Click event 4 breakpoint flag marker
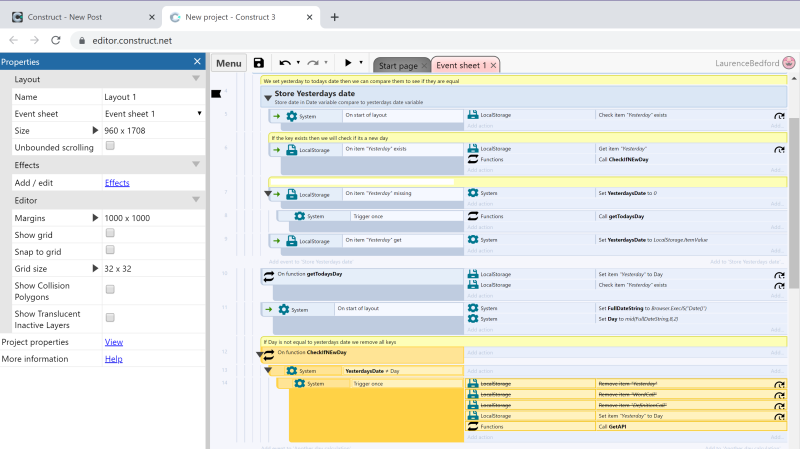 [216, 93]
